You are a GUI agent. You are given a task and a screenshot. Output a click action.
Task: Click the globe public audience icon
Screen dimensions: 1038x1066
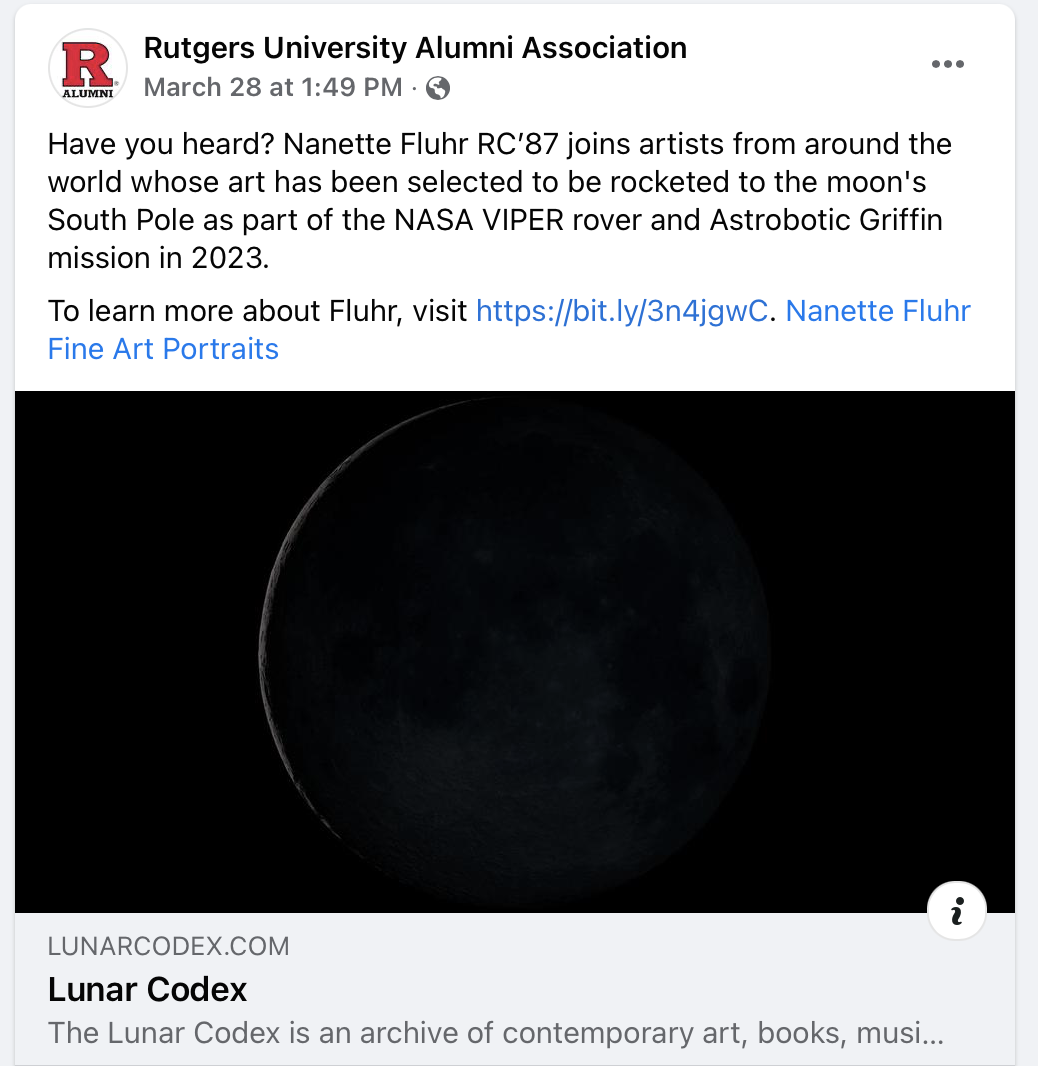tap(438, 89)
